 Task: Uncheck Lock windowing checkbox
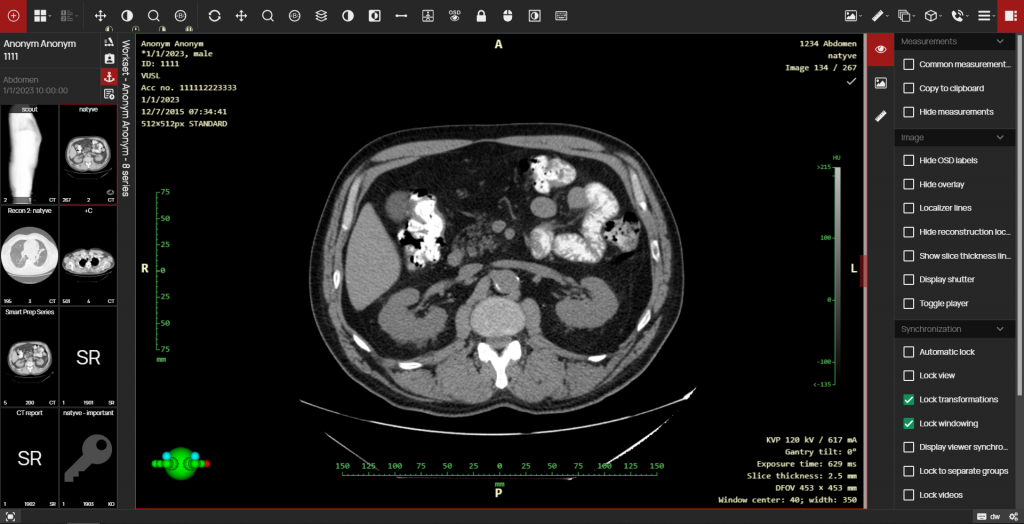pos(909,423)
